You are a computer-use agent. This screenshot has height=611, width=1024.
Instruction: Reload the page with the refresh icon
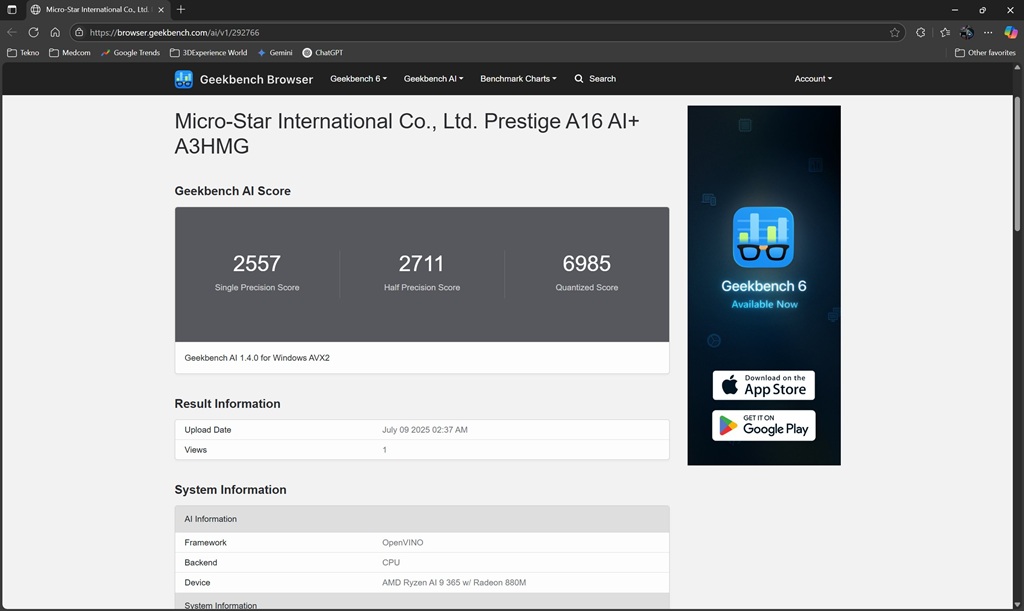(33, 32)
